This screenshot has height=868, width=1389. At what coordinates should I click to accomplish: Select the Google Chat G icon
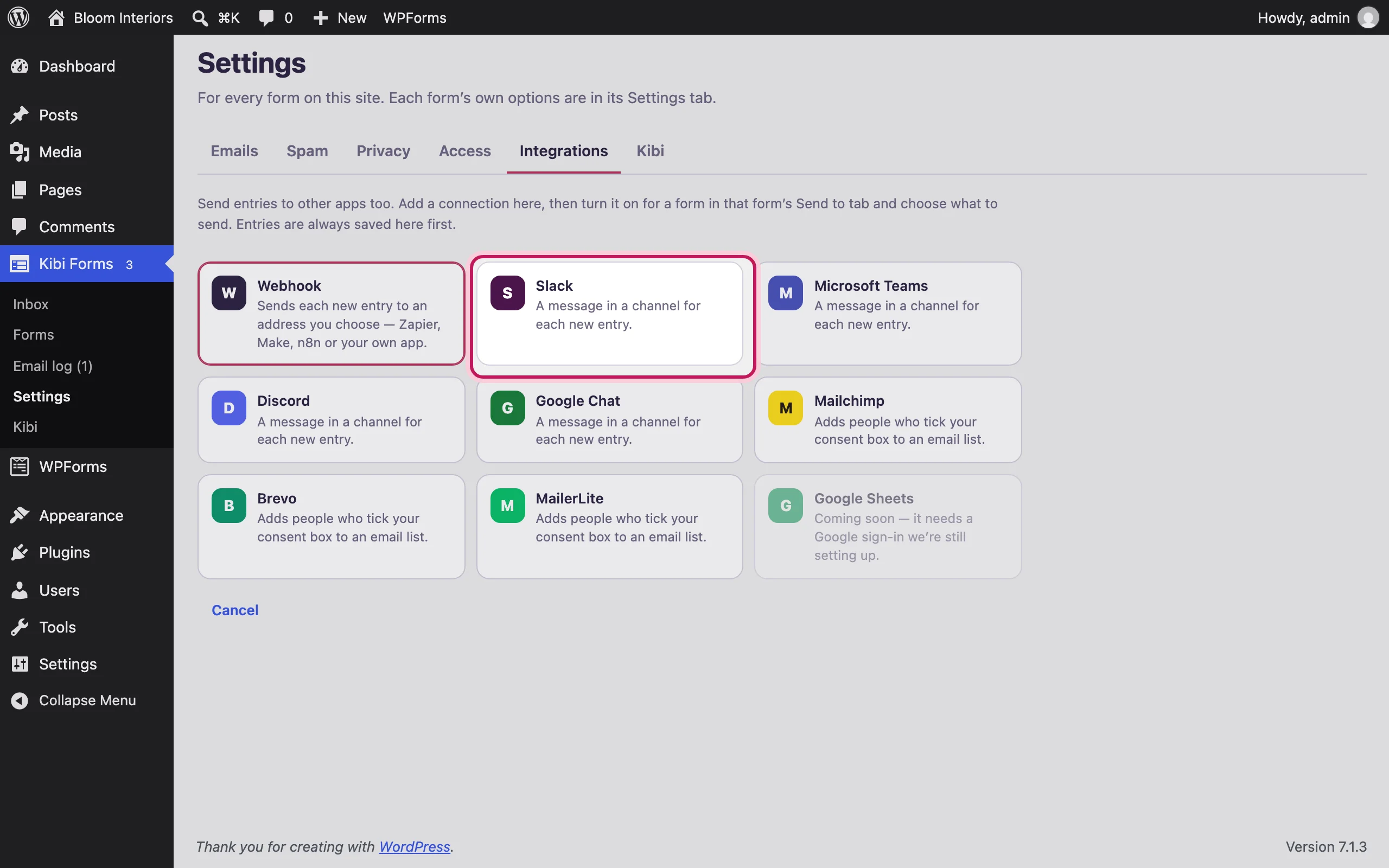tap(507, 407)
